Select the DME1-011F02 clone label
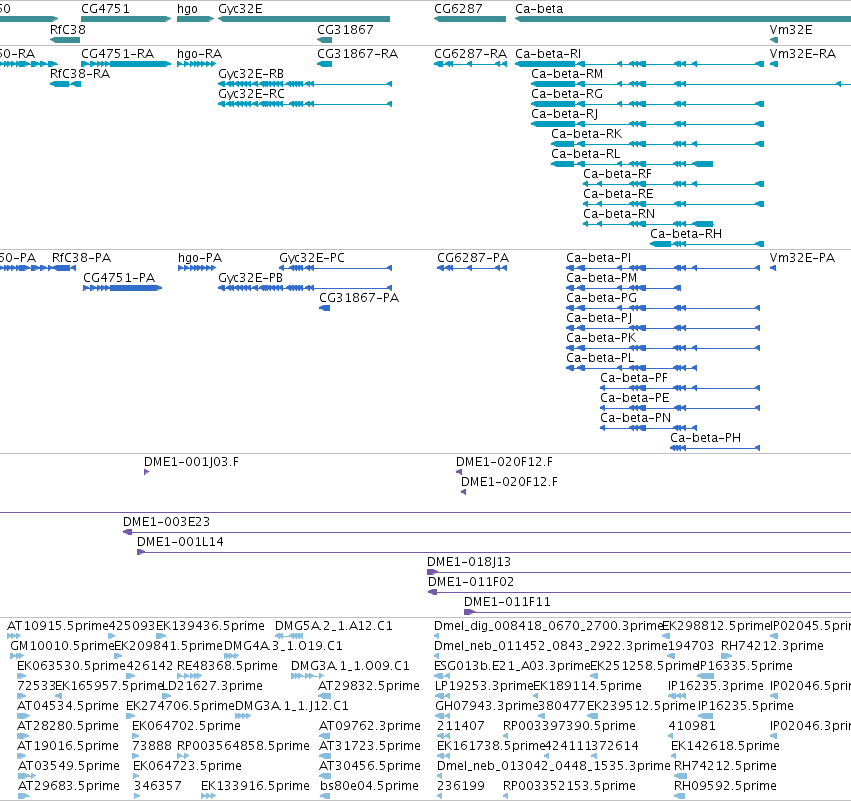 tap(471, 582)
